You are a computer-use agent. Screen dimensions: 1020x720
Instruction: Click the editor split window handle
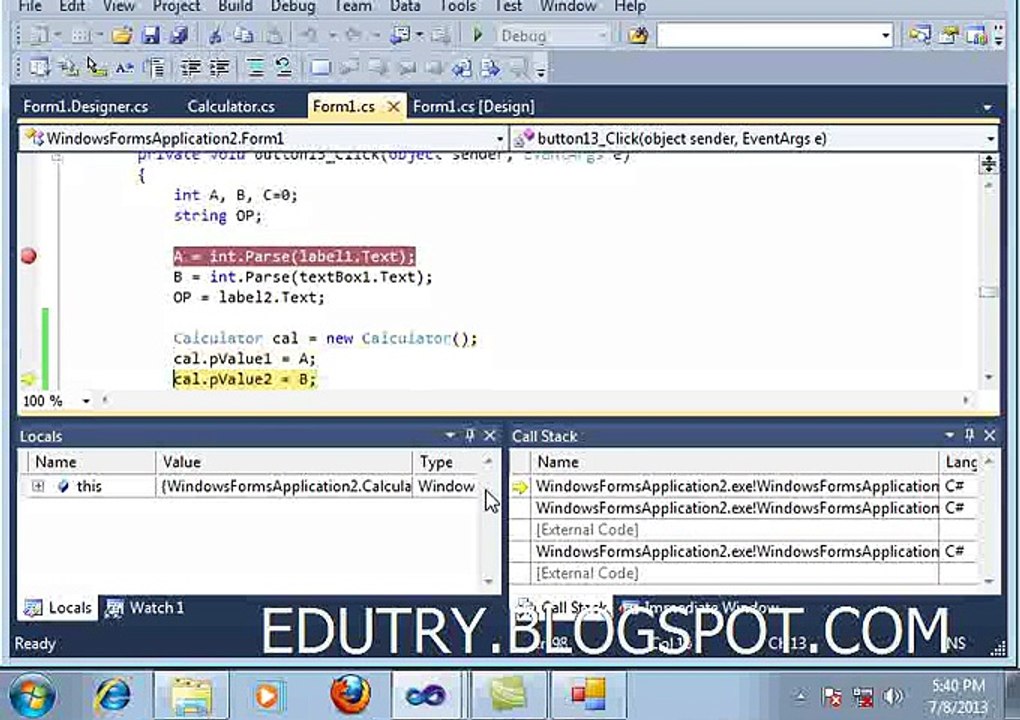tap(989, 163)
